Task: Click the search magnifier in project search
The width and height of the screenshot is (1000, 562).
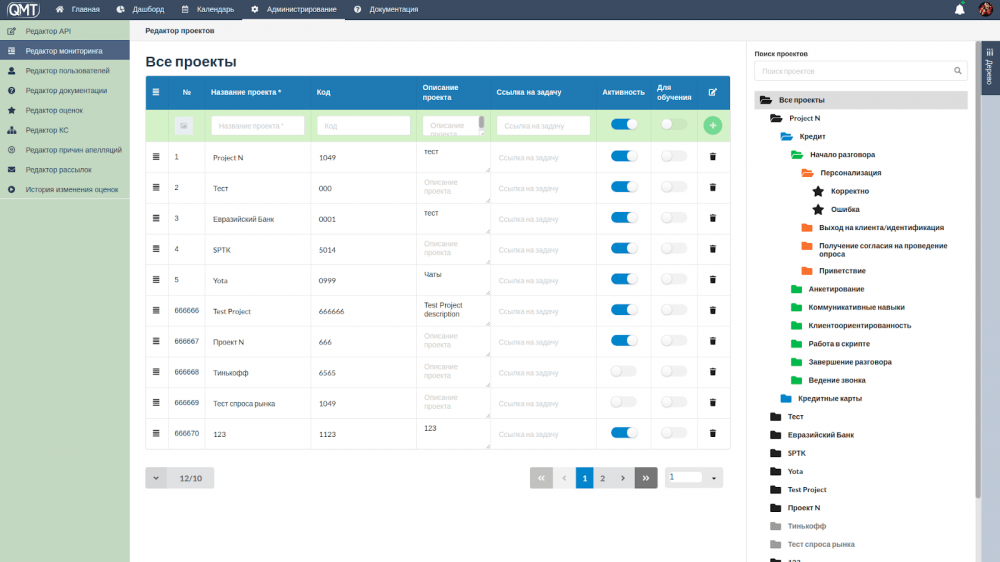Action: point(958,71)
